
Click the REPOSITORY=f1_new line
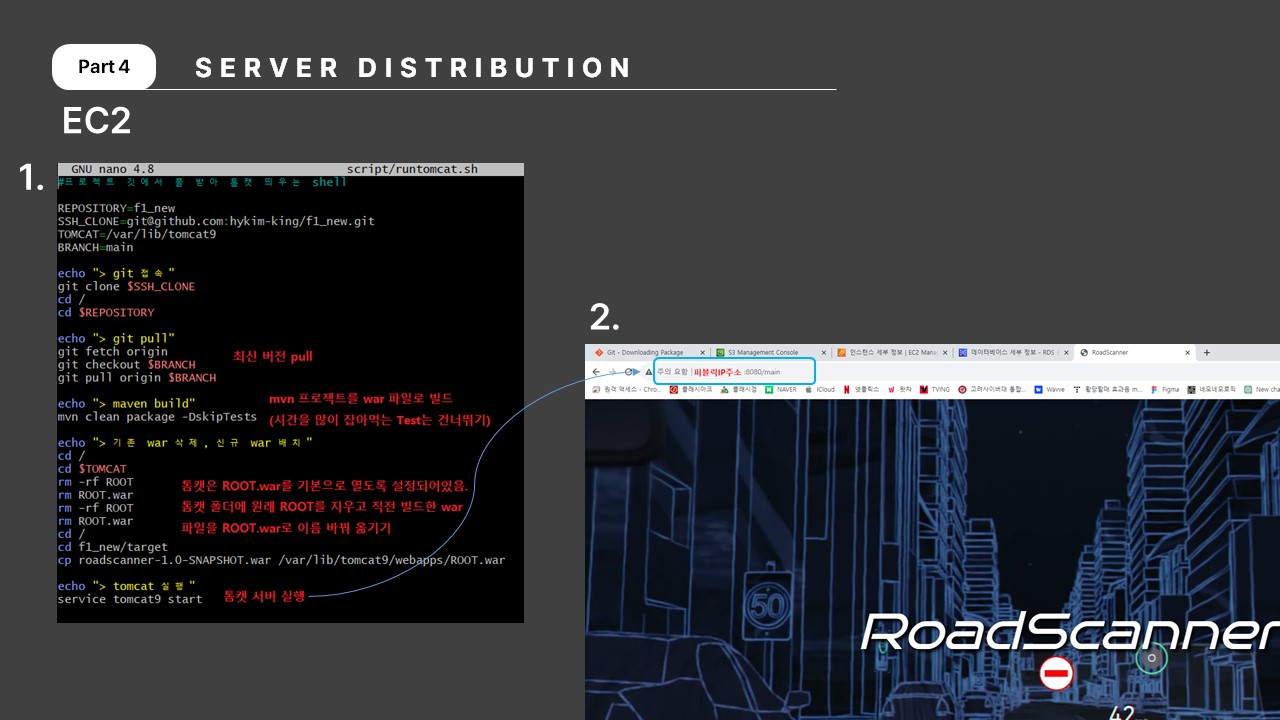coord(116,208)
